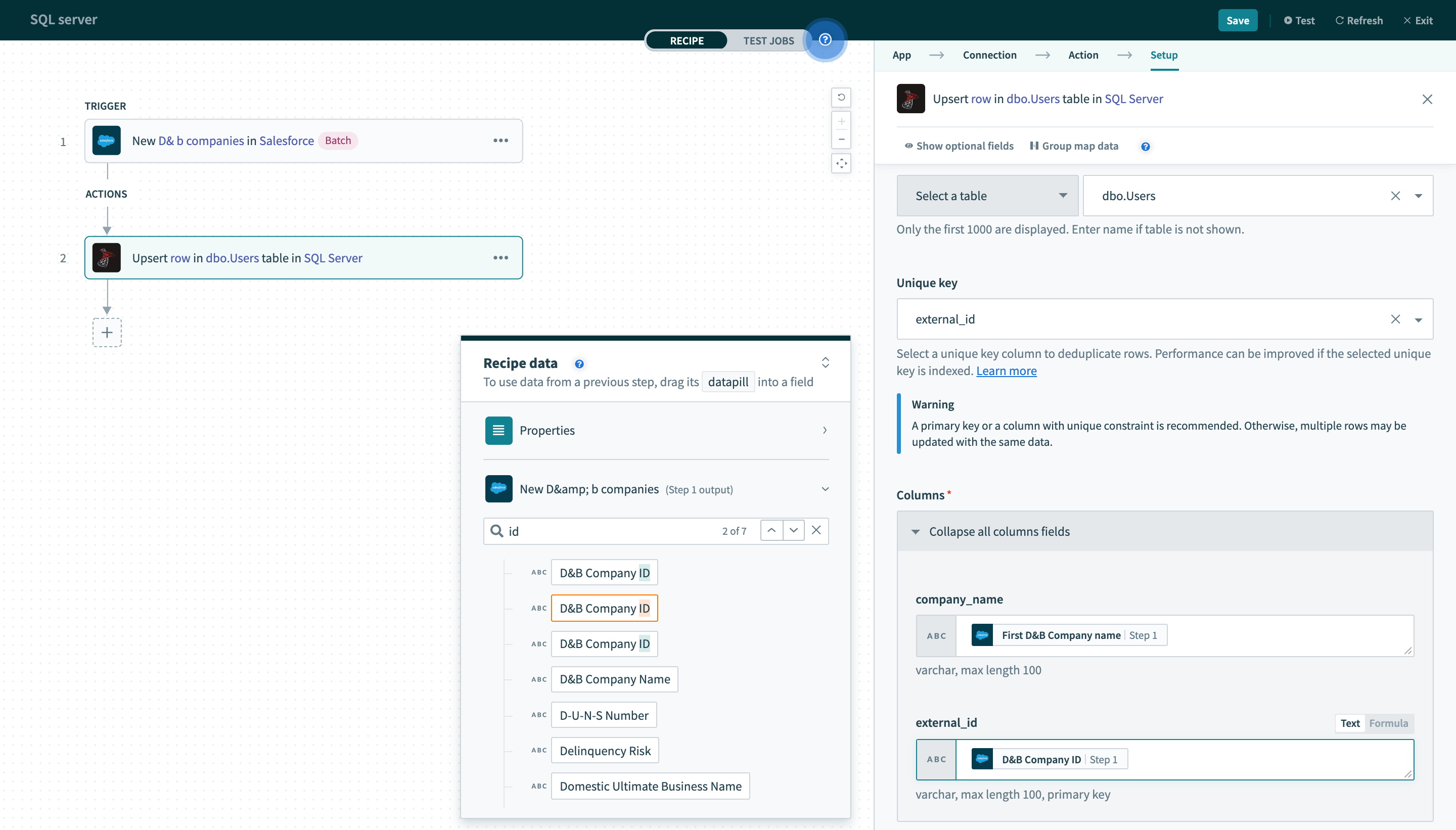Zoom in on the recipe canvas

pos(841,121)
